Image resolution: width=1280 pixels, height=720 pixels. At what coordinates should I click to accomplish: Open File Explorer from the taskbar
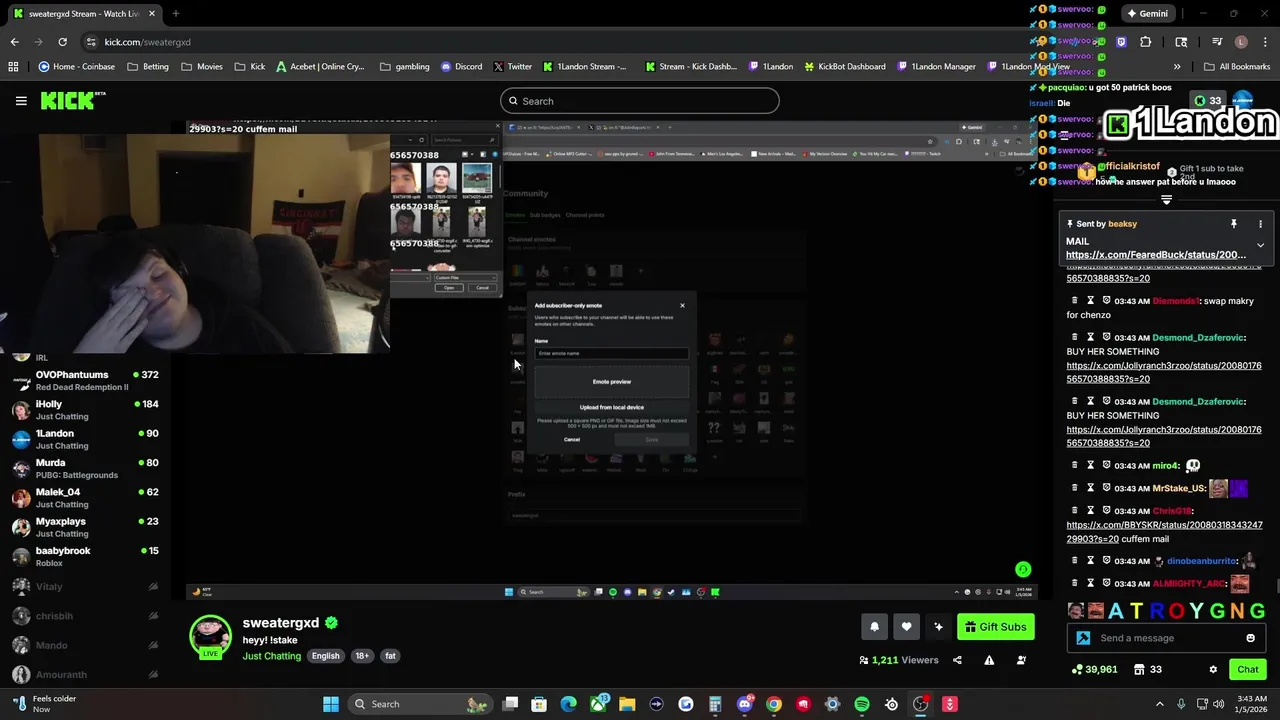point(627,704)
